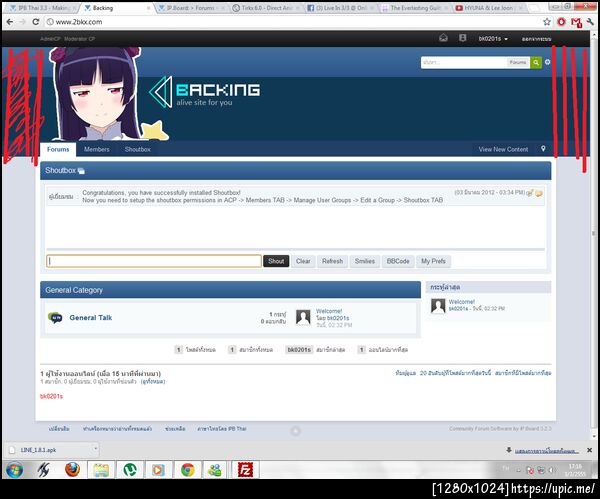Open the Moderator CP link
Screen dimensions: 600x499
tap(79, 39)
